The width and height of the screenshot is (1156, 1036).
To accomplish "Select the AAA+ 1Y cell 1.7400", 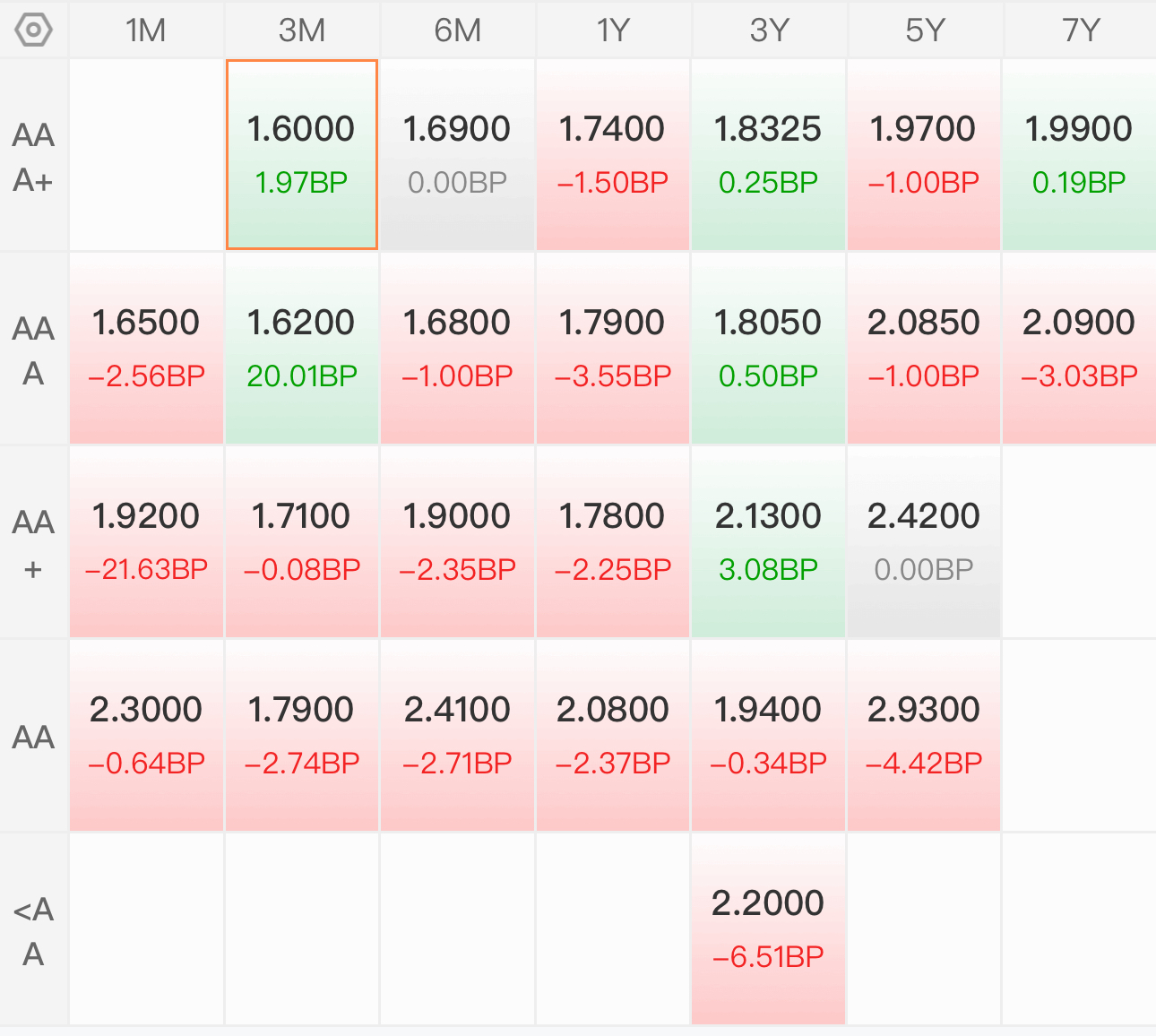I will [x=613, y=155].
